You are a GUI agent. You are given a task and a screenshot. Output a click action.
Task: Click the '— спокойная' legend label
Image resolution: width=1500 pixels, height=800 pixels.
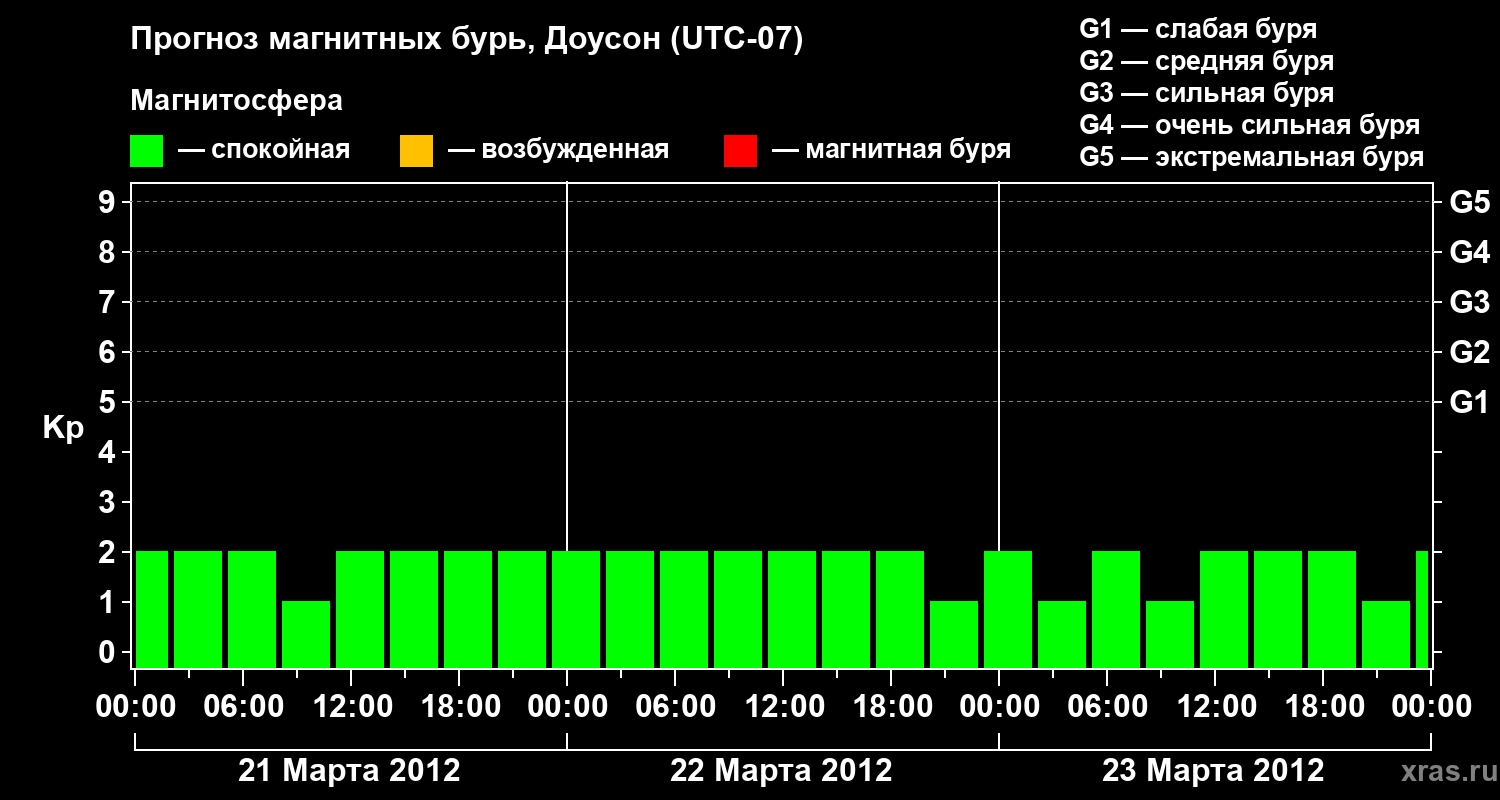tap(264, 150)
